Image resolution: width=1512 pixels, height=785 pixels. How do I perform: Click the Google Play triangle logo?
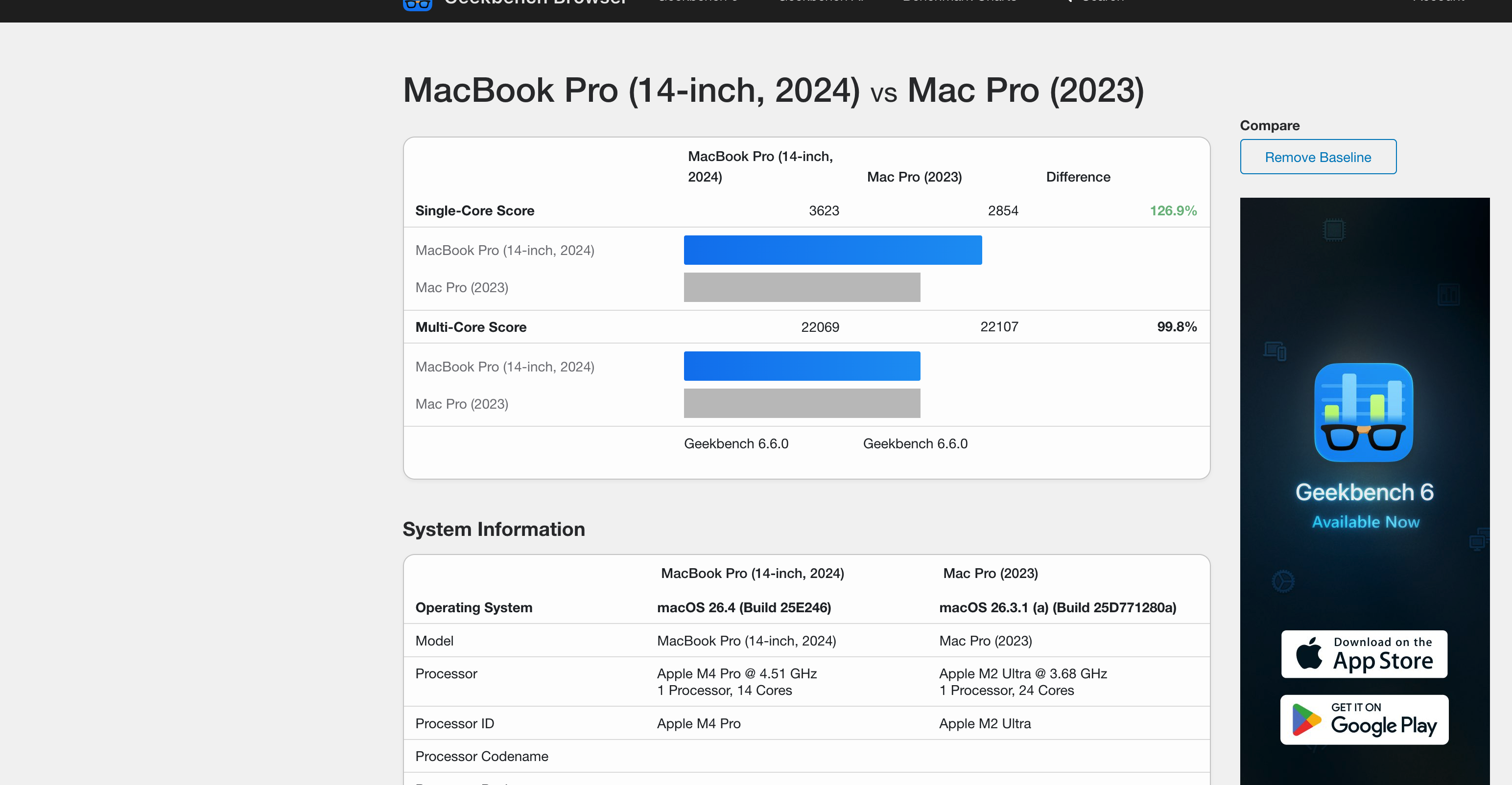(x=1306, y=720)
